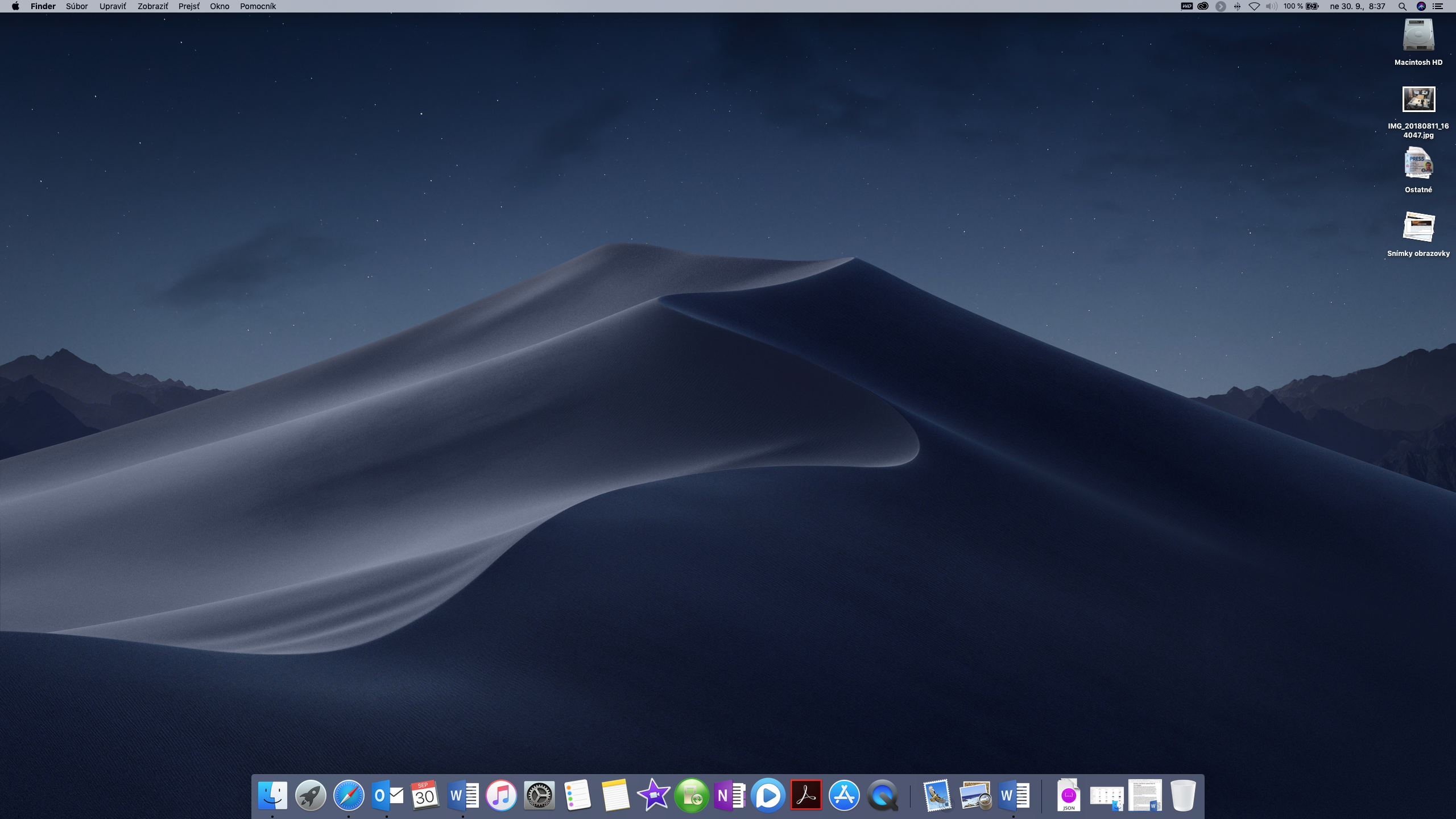Open the Apple menu
The height and width of the screenshot is (819, 1456).
[15, 6]
